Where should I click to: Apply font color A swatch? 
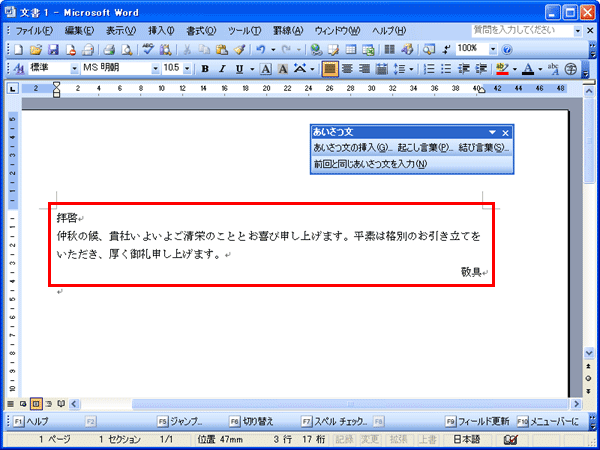coord(528,69)
